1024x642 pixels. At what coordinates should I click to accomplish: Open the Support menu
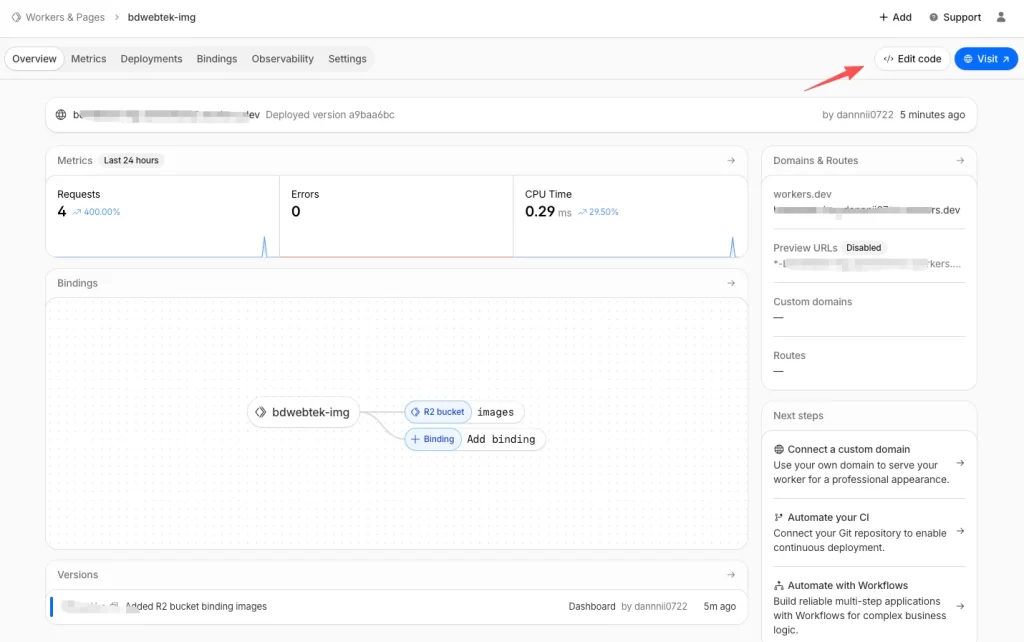(955, 18)
